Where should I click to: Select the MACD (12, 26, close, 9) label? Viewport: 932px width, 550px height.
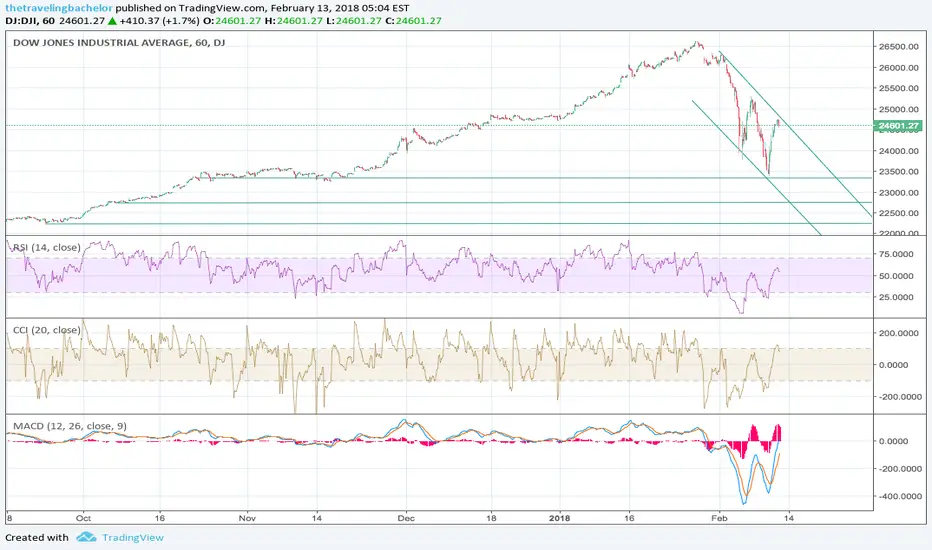pyautogui.click(x=70, y=426)
